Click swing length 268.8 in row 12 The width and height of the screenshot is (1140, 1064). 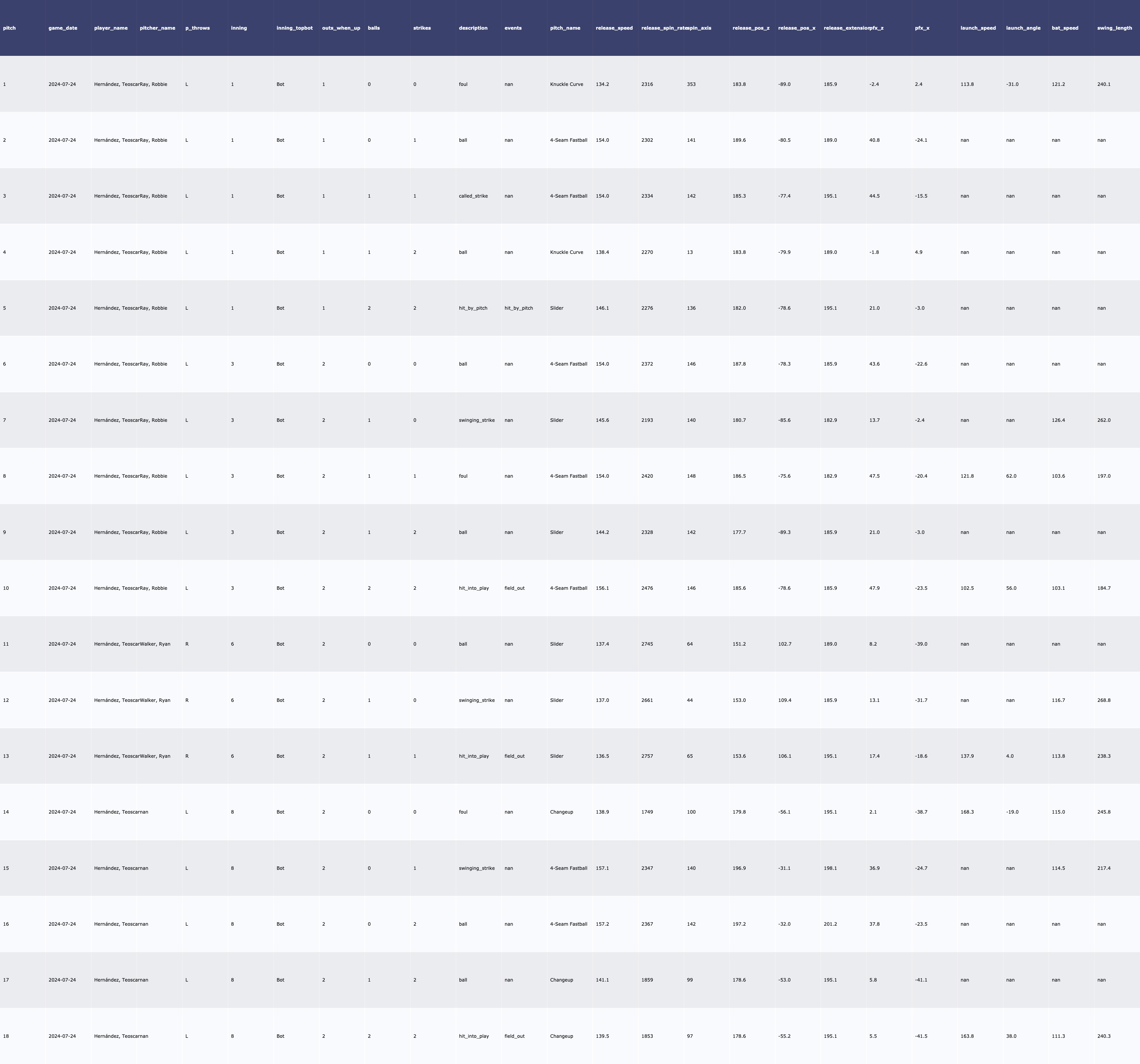[1103, 700]
